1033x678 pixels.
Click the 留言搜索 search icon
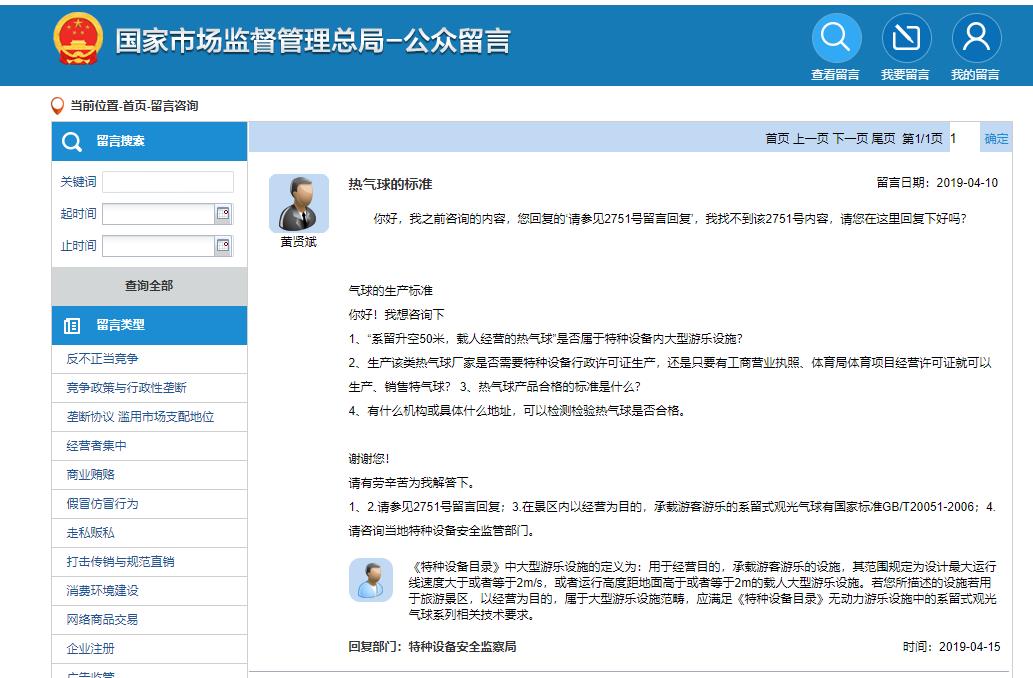pyautogui.click(x=71, y=141)
